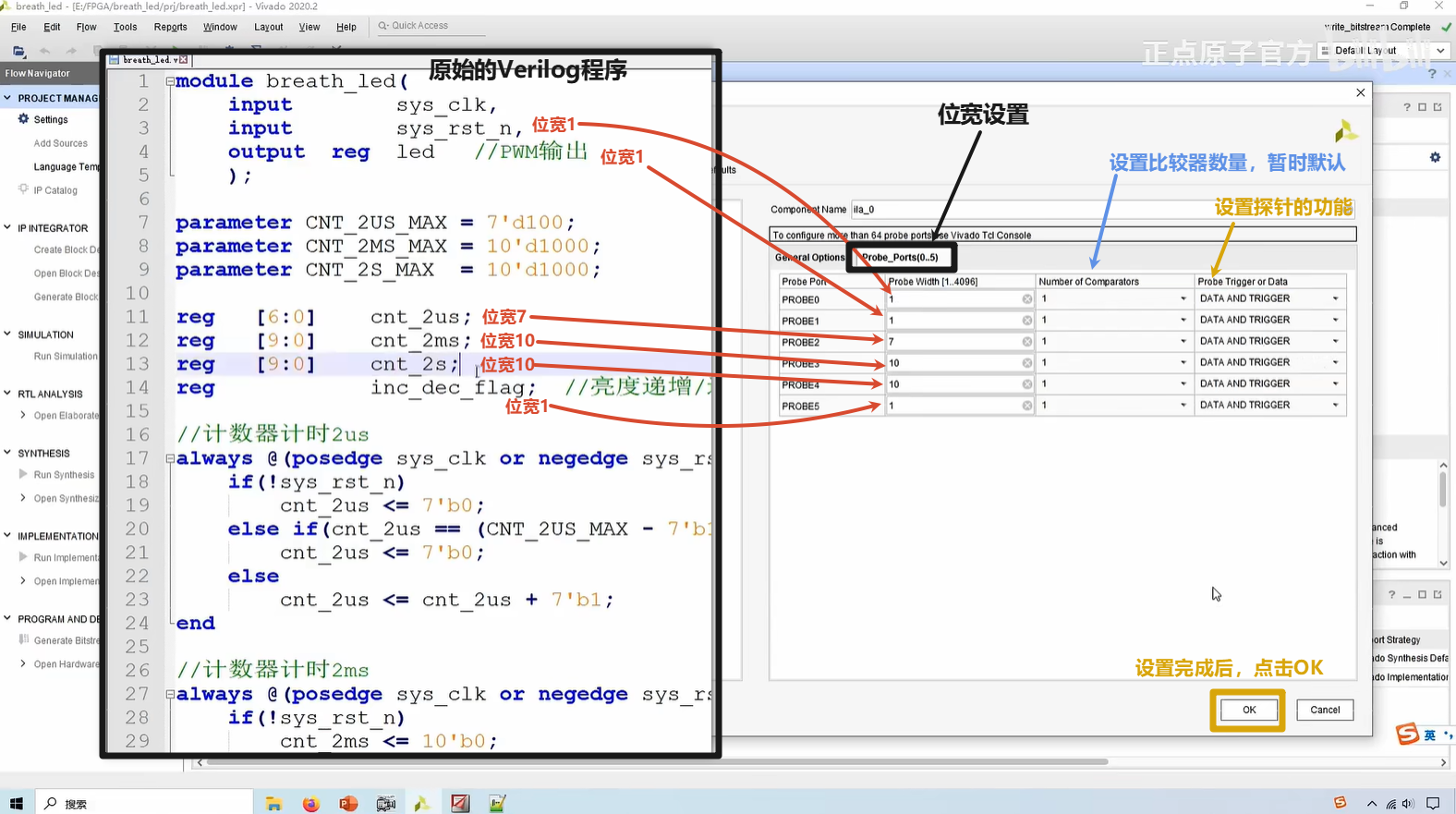Clear the PROBE0 width field
Screen dimensions: 1456x814
pos(1026,299)
